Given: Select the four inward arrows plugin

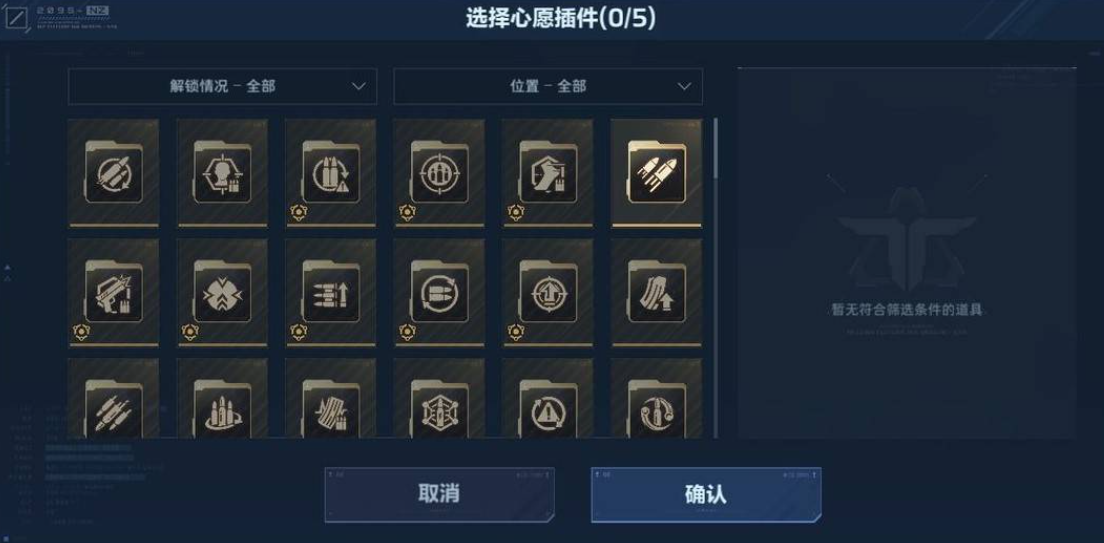Looking at the screenshot, I should 222,292.
